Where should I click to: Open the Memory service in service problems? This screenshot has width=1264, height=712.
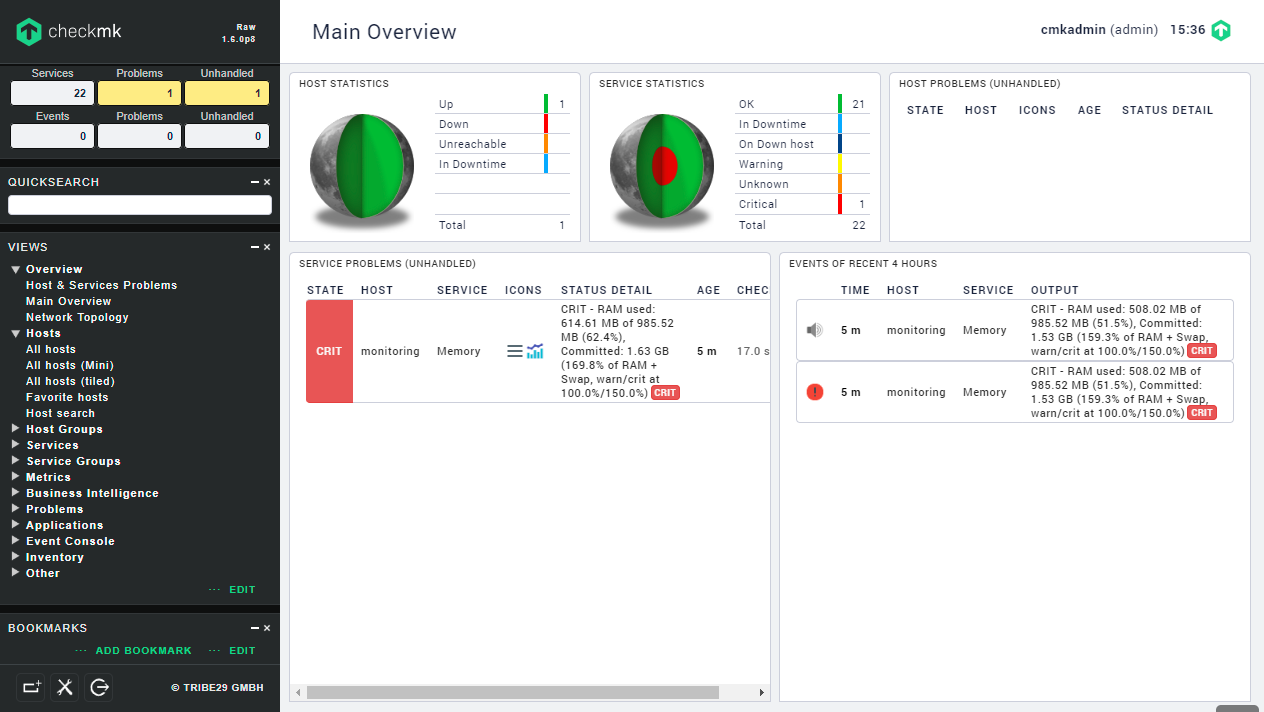459,351
